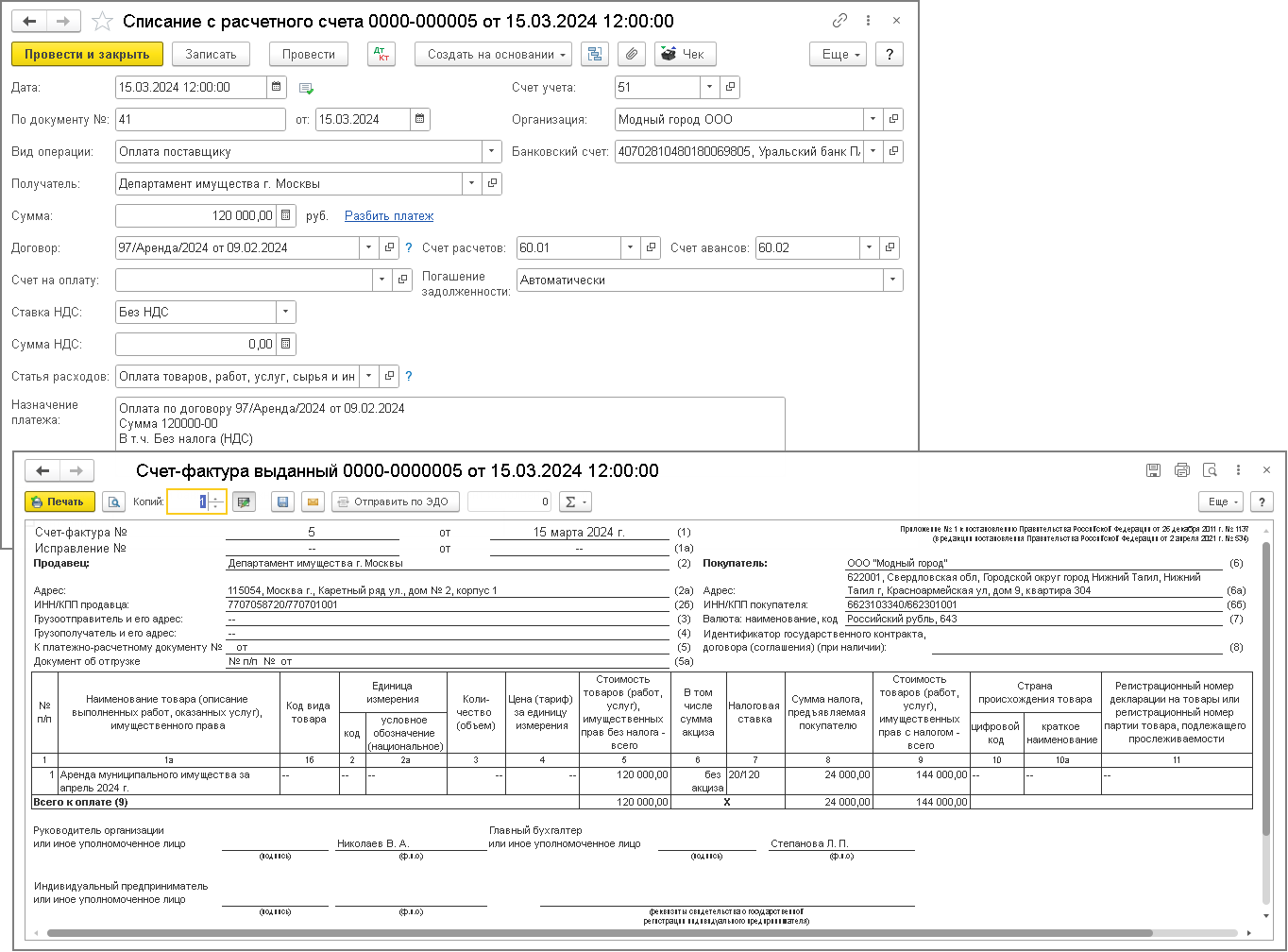This screenshot has height=952, width=1288.
Task: Click into the Копий input field
Action: [x=188, y=502]
